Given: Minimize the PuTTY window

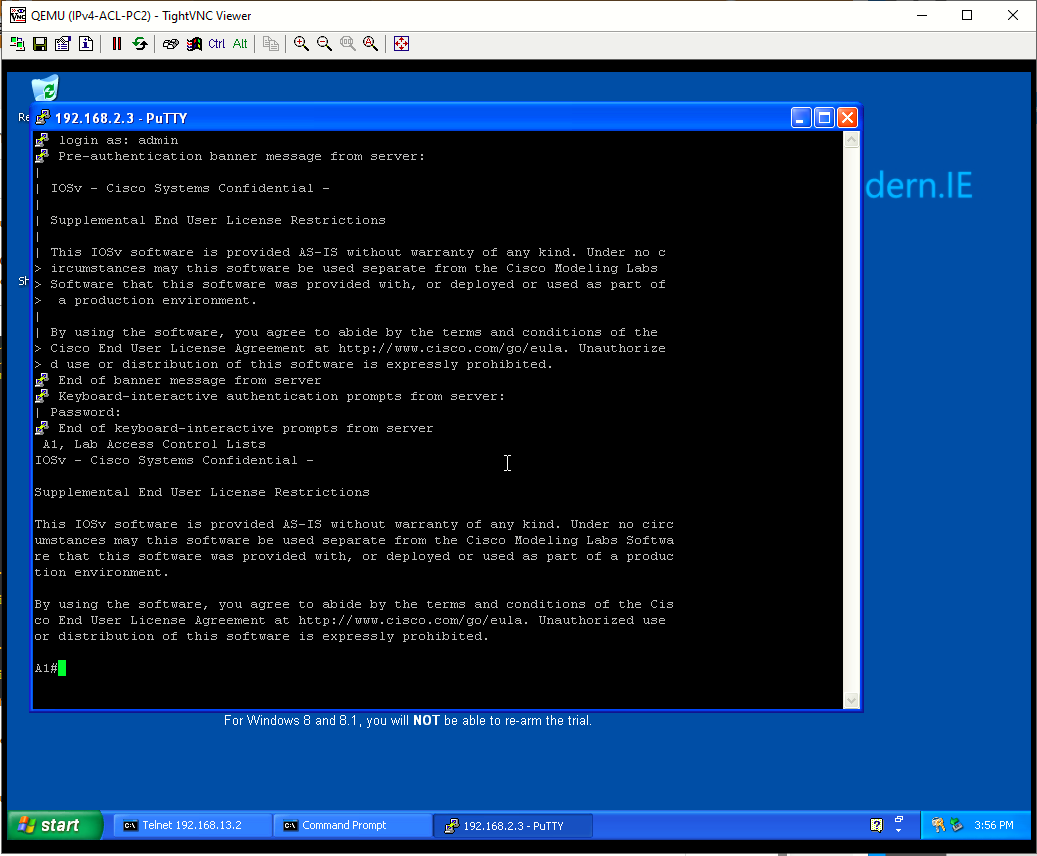Looking at the screenshot, I should 801,118.
